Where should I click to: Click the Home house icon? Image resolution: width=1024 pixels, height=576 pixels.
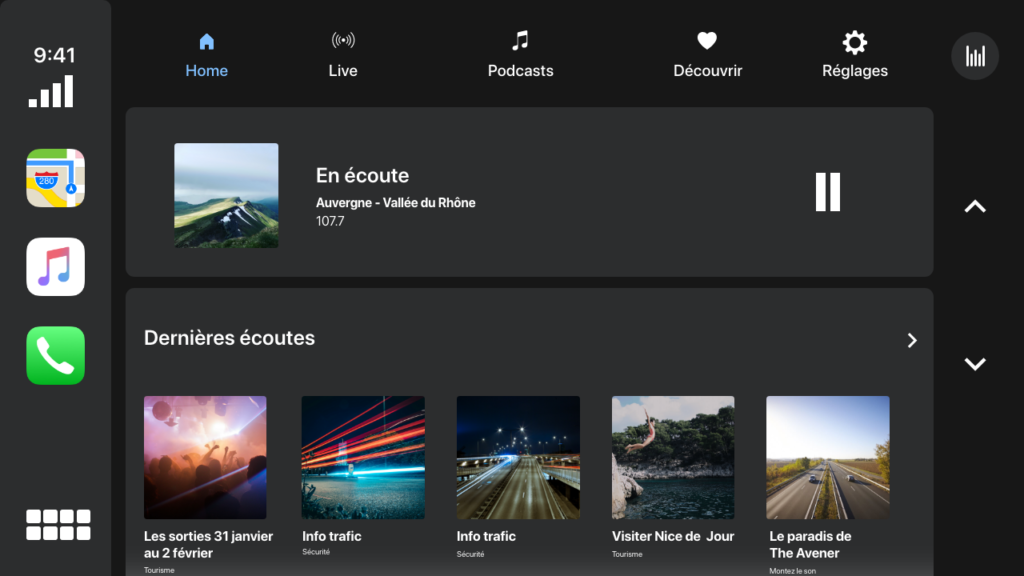click(x=207, y=42)
